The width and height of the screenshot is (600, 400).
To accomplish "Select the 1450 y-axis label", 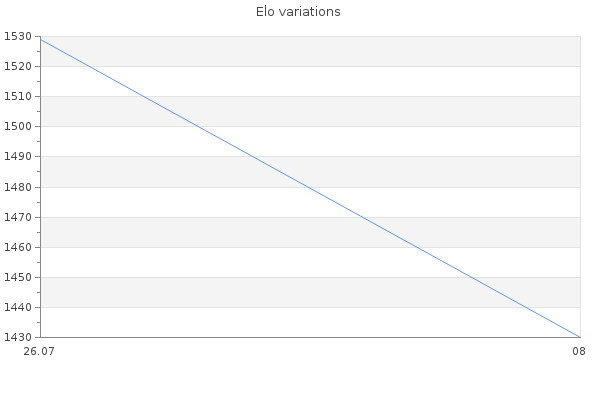I will click(18, 277).
